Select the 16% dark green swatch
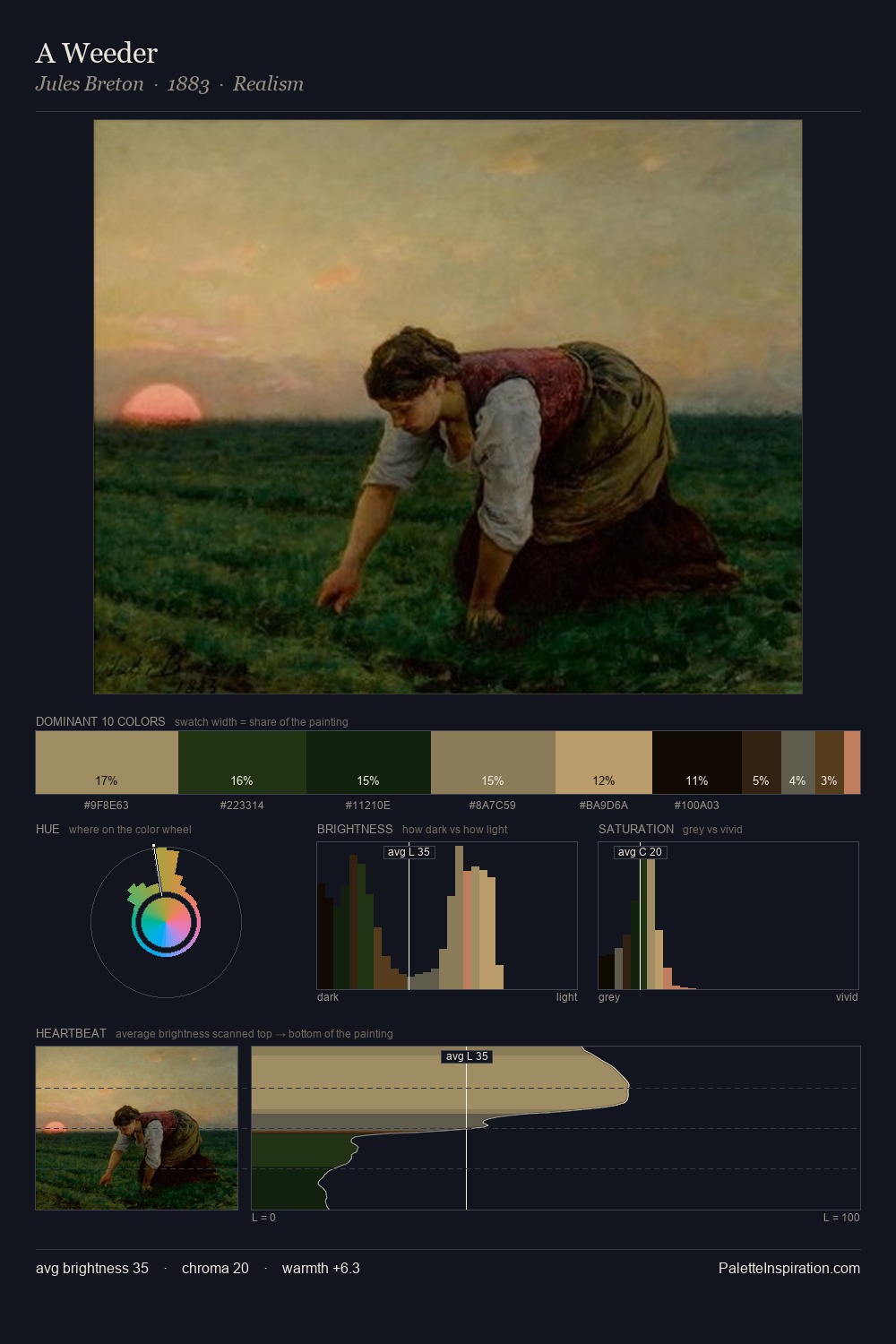Screen dimensions: 896x1344 pyautogui.click(x=242, y=762)
